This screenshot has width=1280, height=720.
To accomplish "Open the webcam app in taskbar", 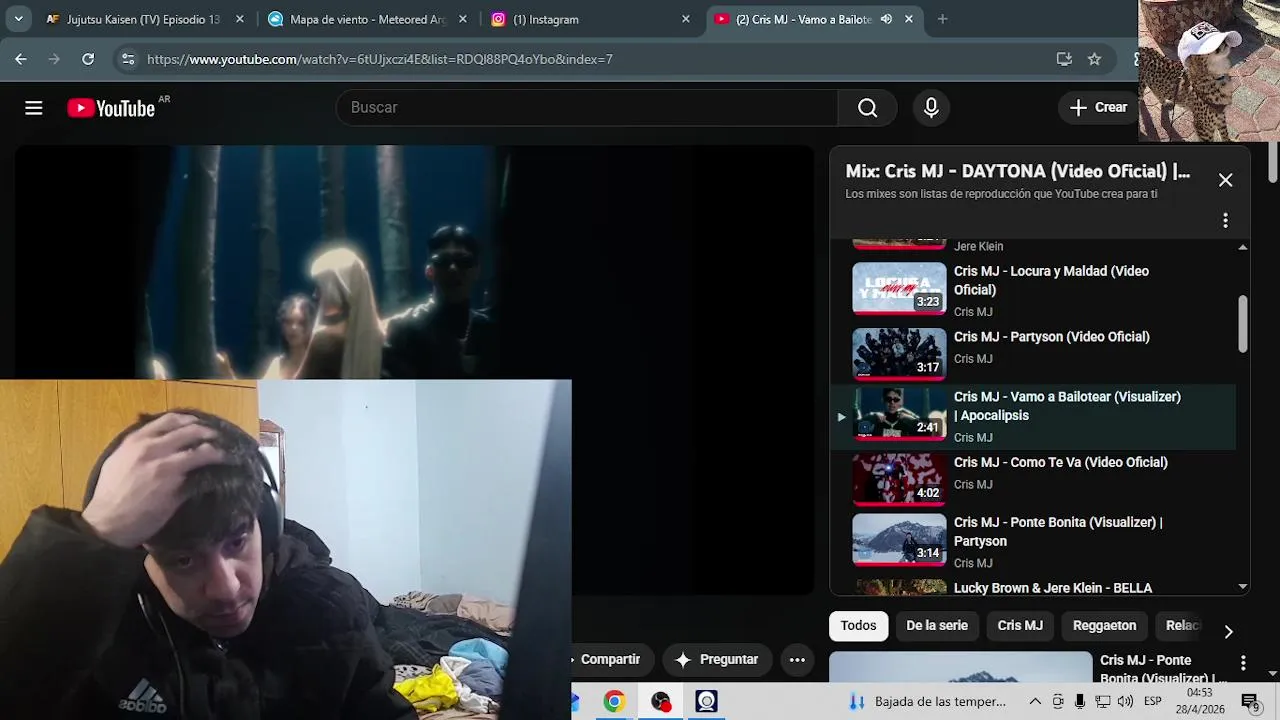I will tap(707, 702).
